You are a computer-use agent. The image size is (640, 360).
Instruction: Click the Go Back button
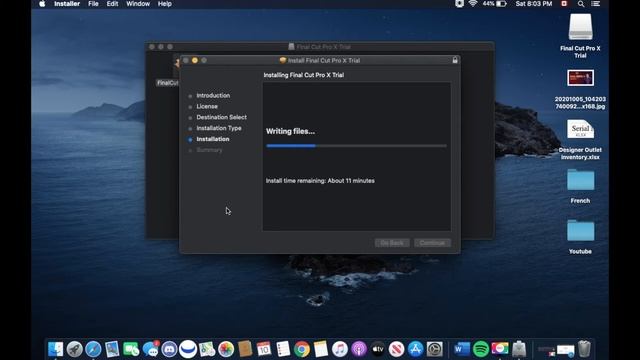(392, 243)
